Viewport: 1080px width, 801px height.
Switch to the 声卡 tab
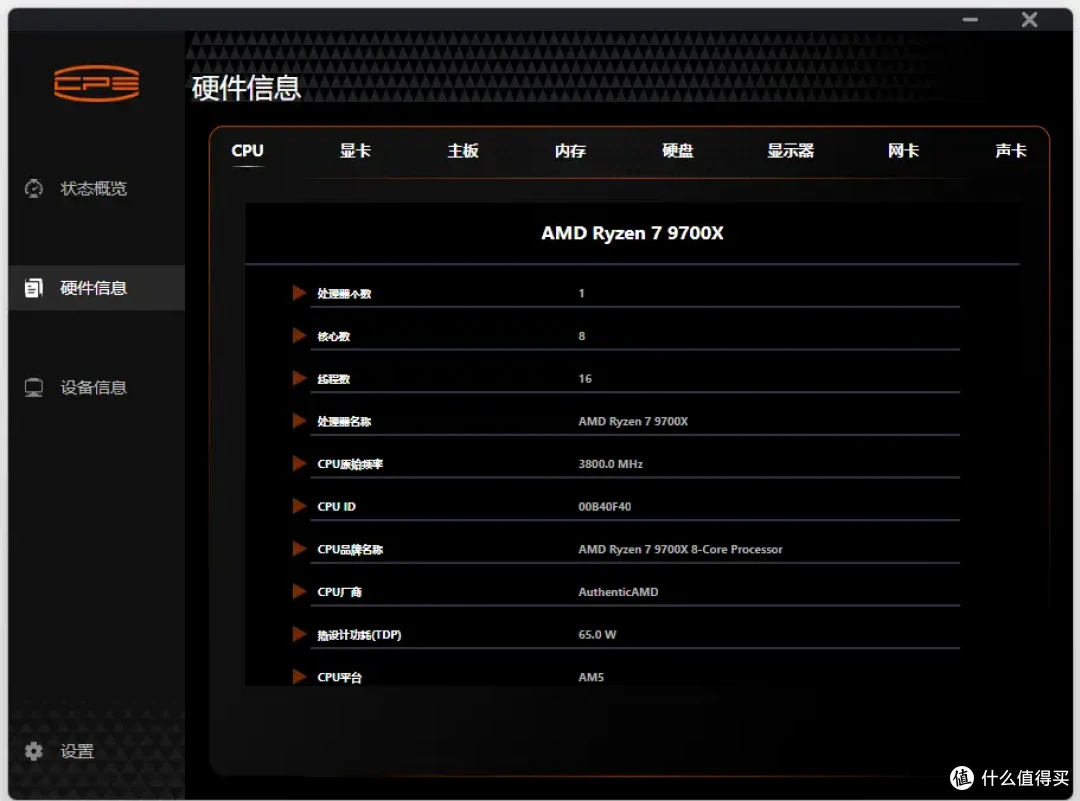pos(1011,151)
